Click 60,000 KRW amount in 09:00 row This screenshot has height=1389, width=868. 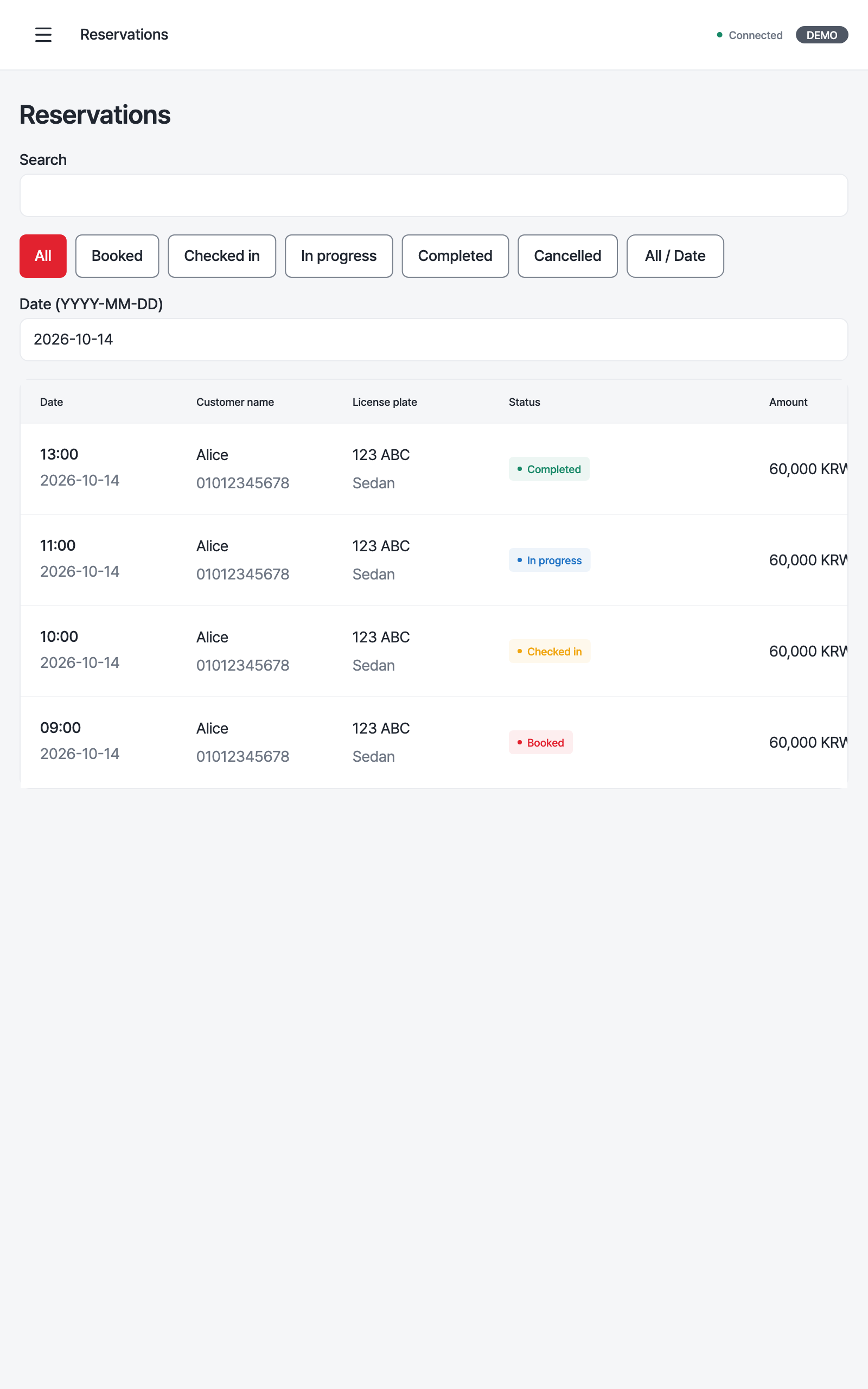[808, 743]
